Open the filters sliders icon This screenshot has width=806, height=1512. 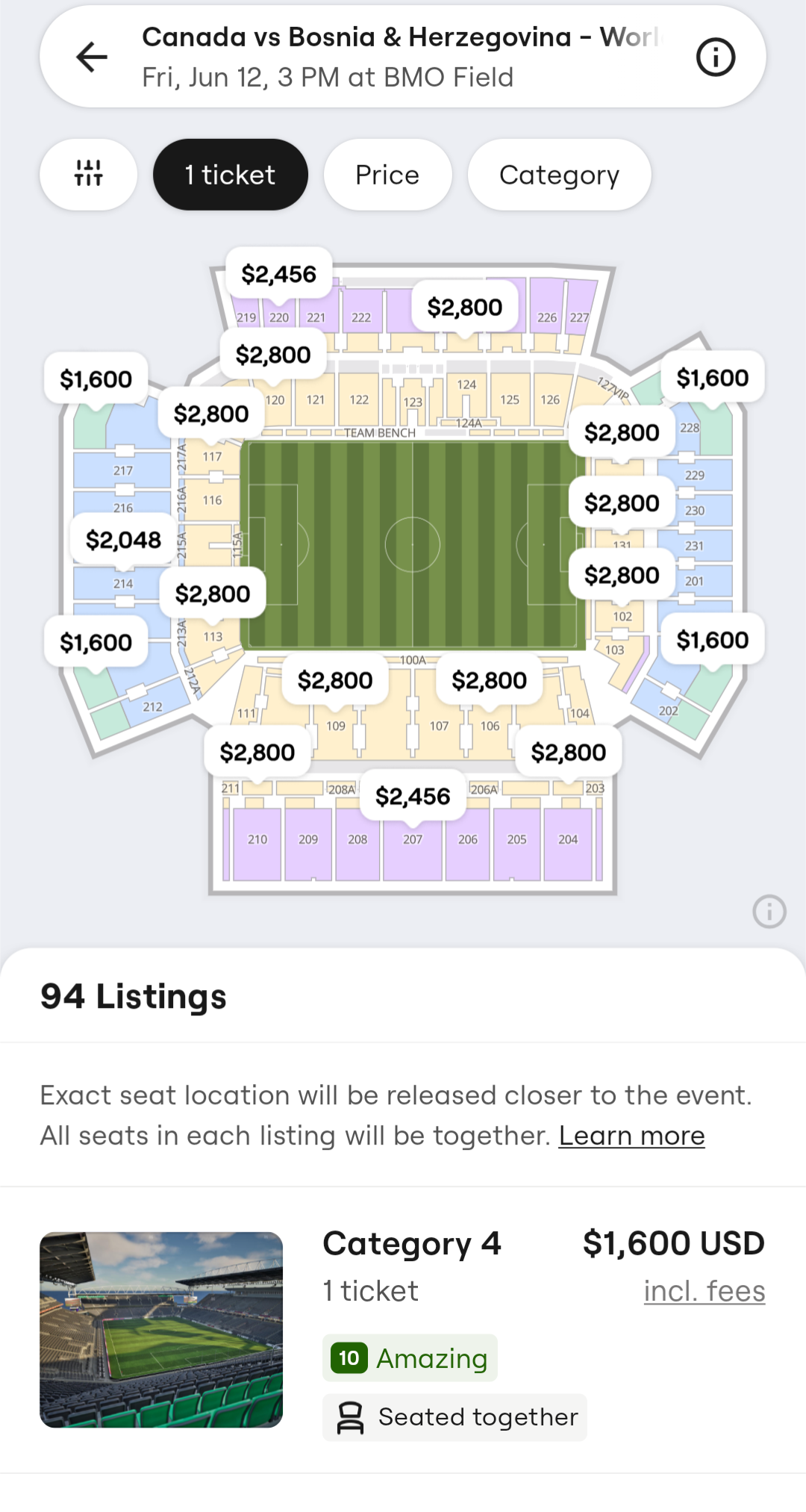tap(89, 174)
